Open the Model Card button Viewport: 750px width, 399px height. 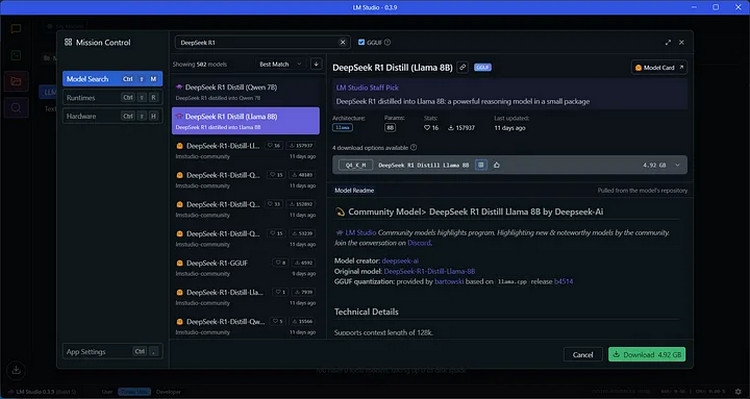[659, 67]
